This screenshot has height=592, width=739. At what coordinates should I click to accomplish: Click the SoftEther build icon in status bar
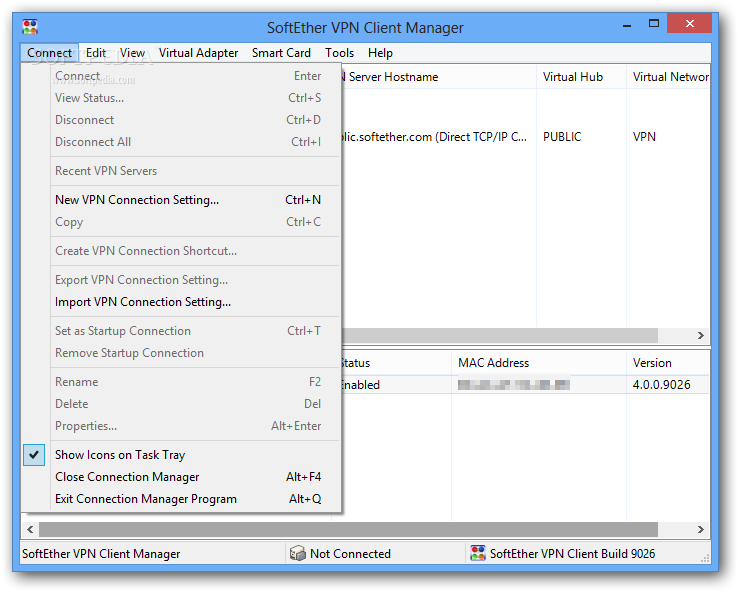(x=478, y=553)
